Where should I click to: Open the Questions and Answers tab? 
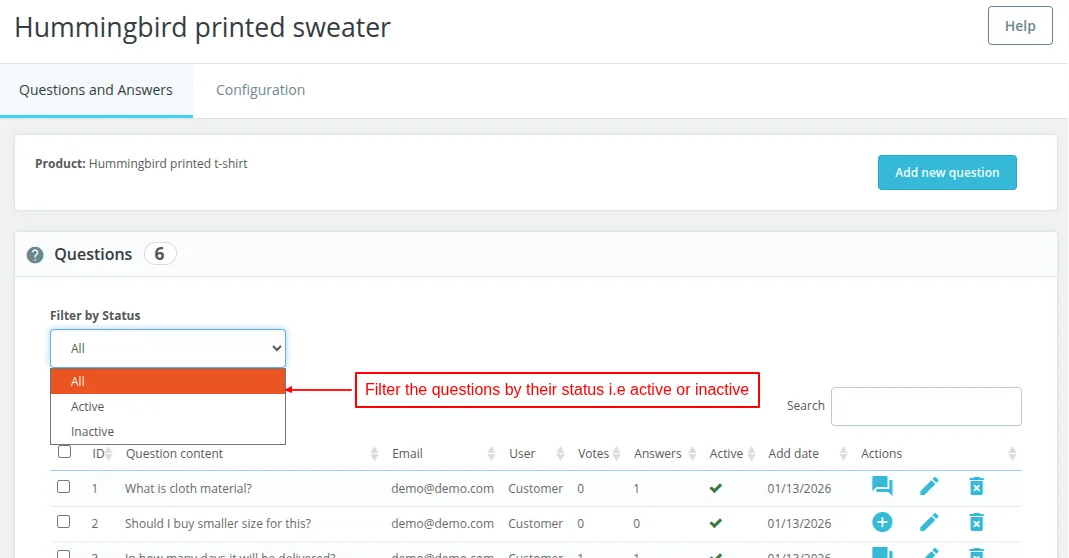click(96, 90)
